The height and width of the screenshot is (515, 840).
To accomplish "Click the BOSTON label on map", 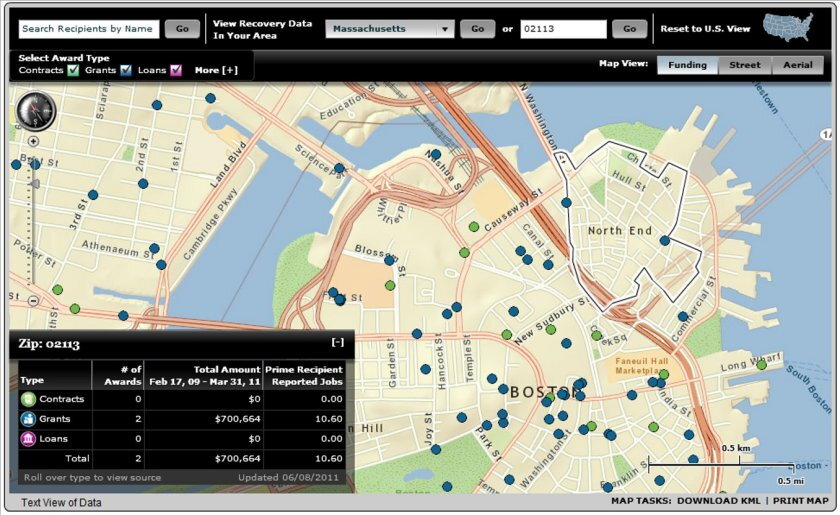I will point(548,392).
